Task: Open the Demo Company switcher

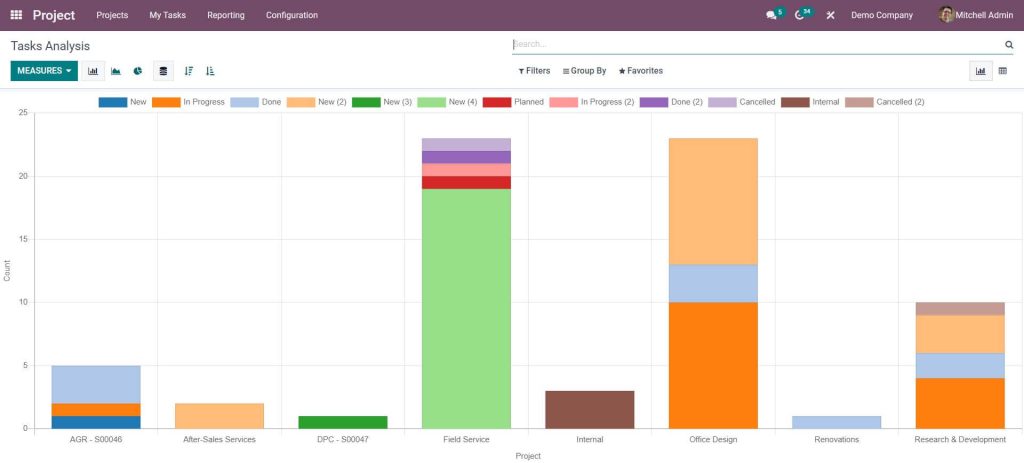Action: point(882,15)
